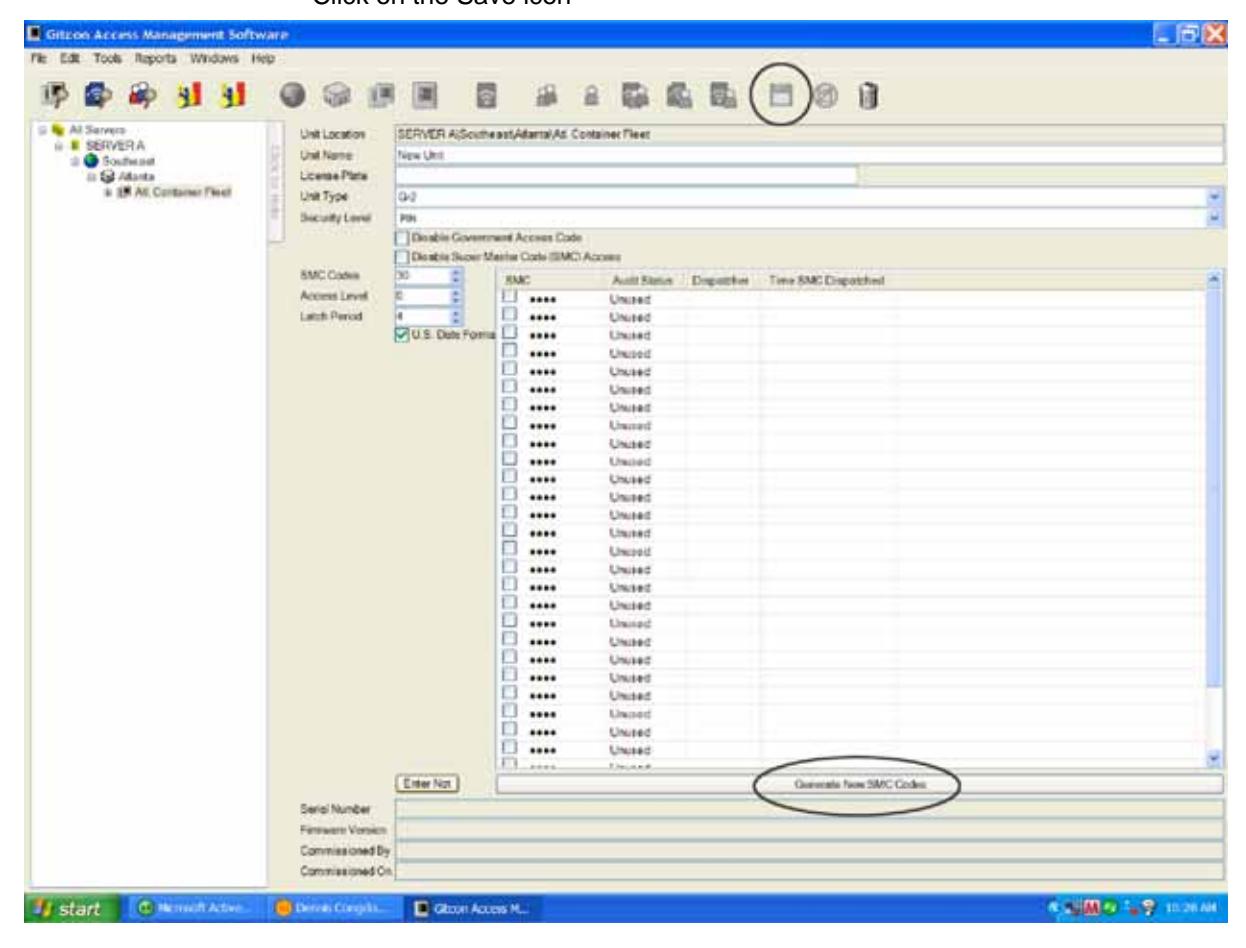This screenshot has width=1246, height=948.
Task: Click the SMC list scroll-up arrow
Action: [x=1216, y=280]
